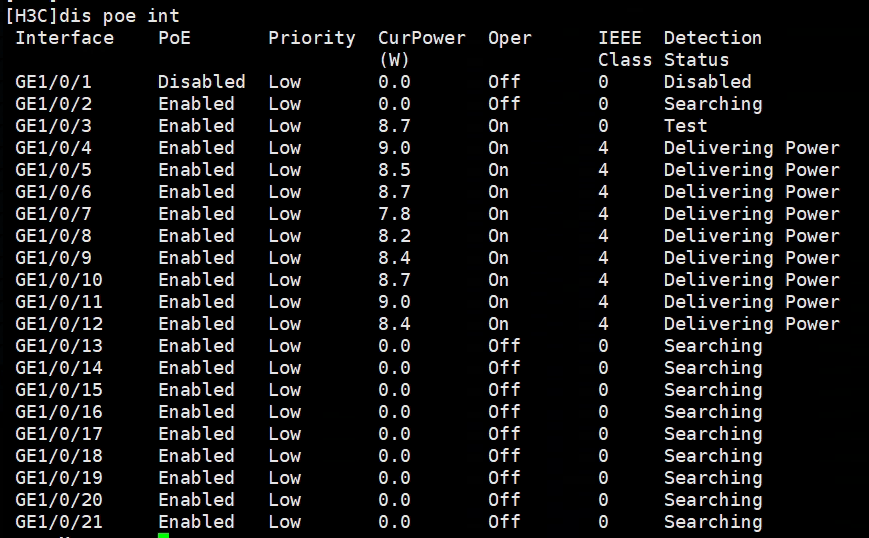
Task: Click the green terminal cursor block
Action: 163,536
